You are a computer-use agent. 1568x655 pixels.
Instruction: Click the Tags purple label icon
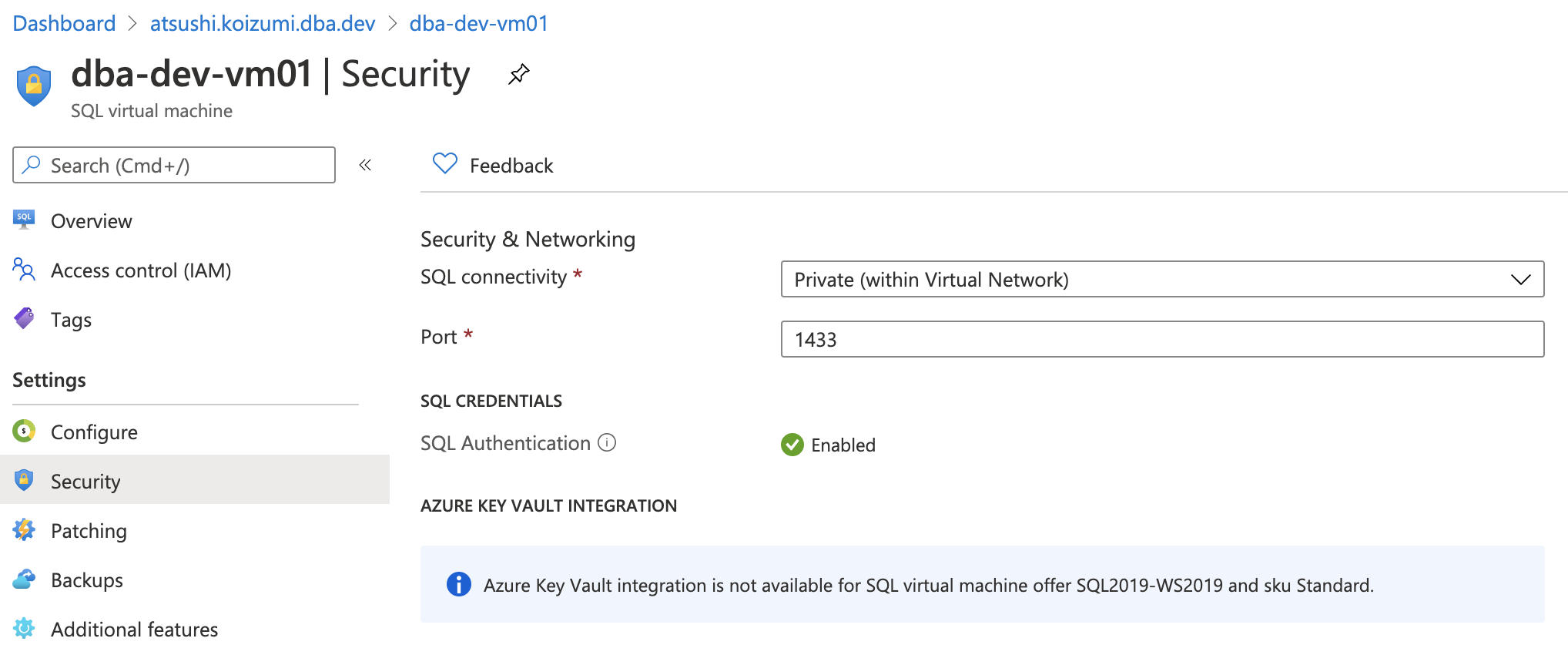click(x=25, y=319)
